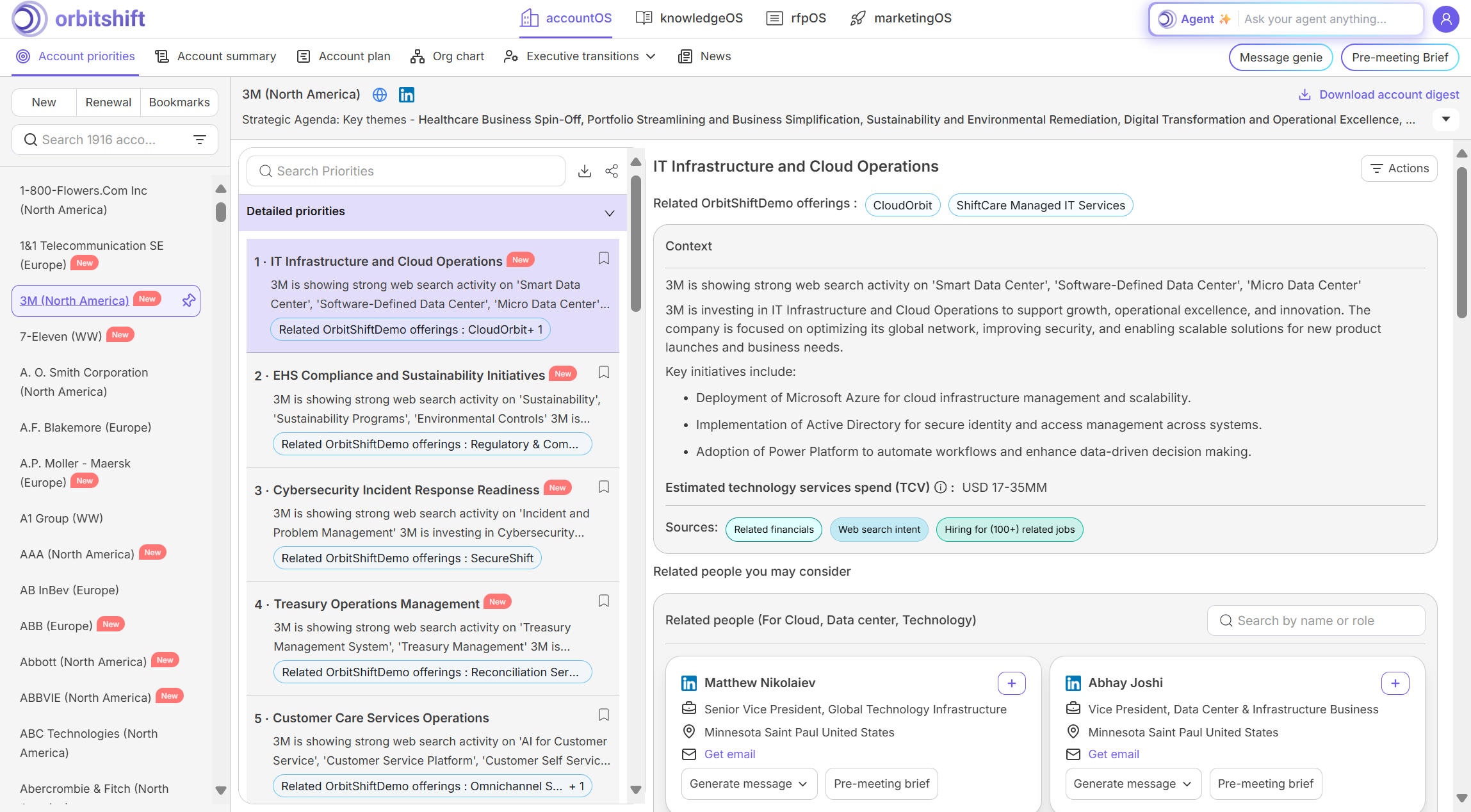Open the Message genie button
Viewport: 1471px width, 812px height.
[x=1280, y=57]
